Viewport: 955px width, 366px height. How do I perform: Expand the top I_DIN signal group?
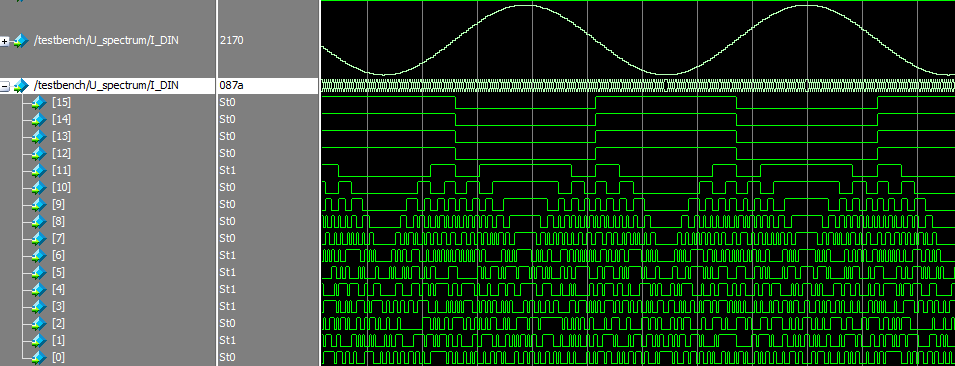[5, 41]
